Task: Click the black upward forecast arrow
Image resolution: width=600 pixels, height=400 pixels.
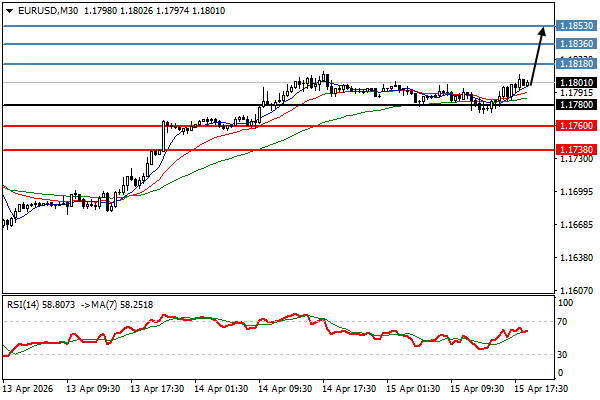Action: [x=540, y=45]
